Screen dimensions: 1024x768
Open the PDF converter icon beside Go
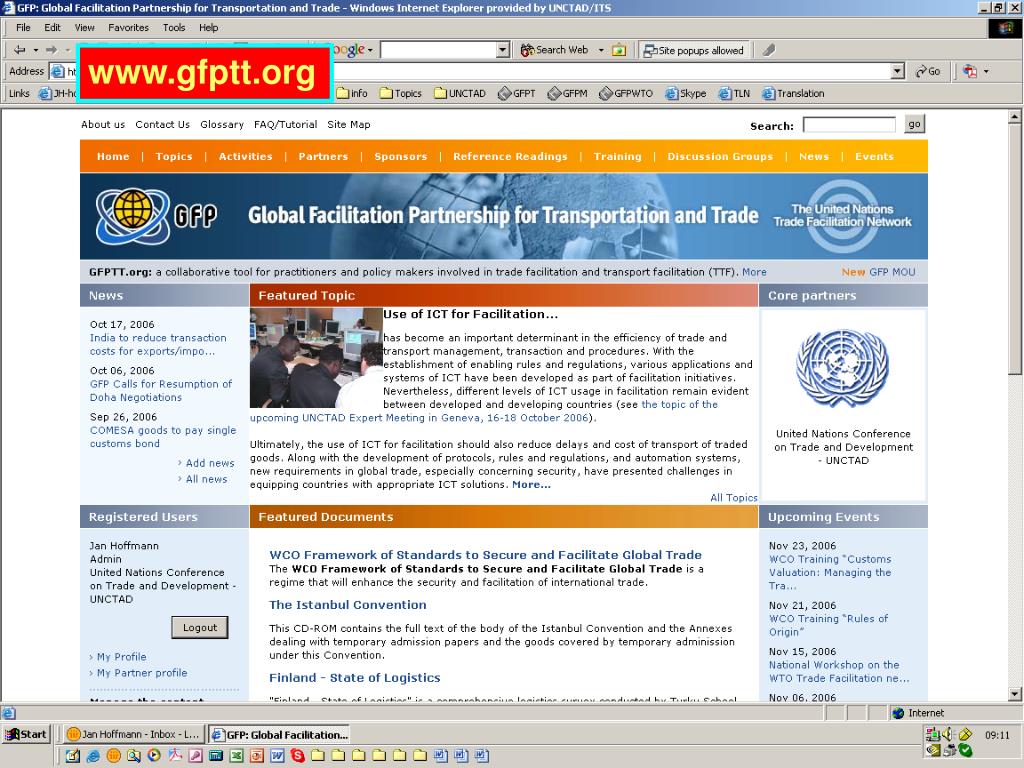pyautogui.click(x=970, y=71)
